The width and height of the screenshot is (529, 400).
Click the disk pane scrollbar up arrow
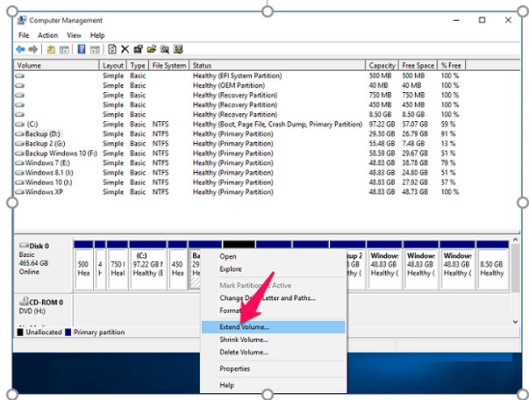pyautogui.click(x=515, y=240)
